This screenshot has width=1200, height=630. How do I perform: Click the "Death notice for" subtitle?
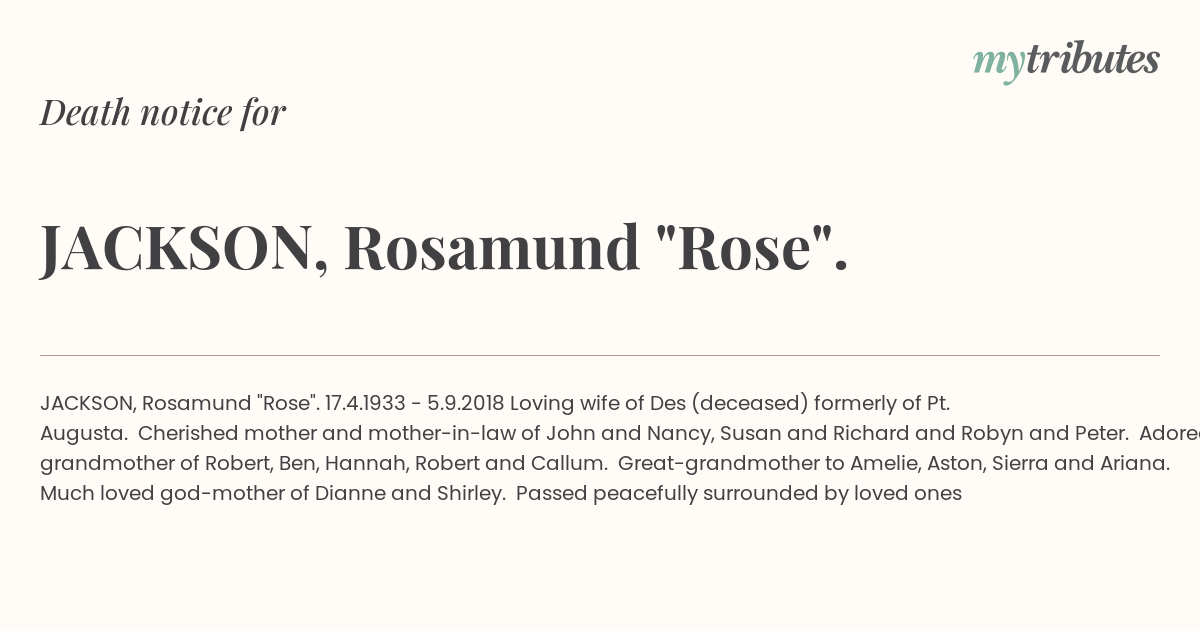point(163,112)
